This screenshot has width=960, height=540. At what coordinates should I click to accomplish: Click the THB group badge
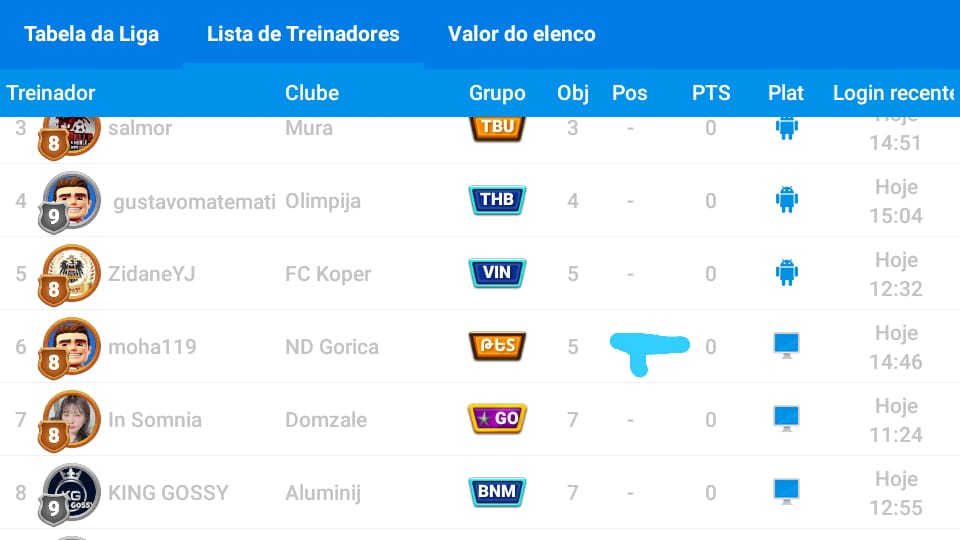(x=497, y=200)
